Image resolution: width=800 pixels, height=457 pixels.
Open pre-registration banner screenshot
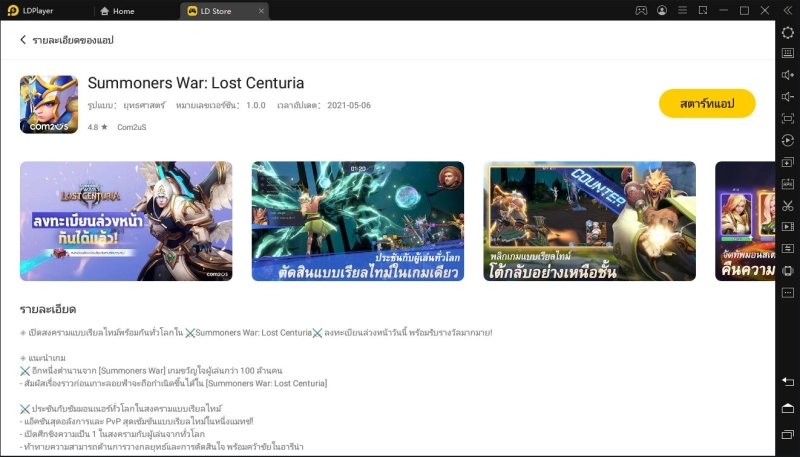point(126,221)
